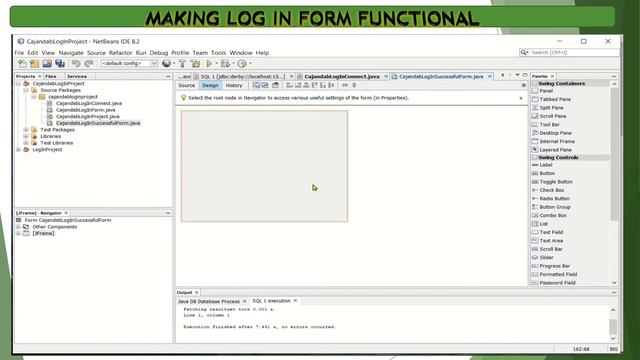Viewport: 640px width, 360px height.
Task: Click the New File toolbar icon
Action: [x=22, y=63]
